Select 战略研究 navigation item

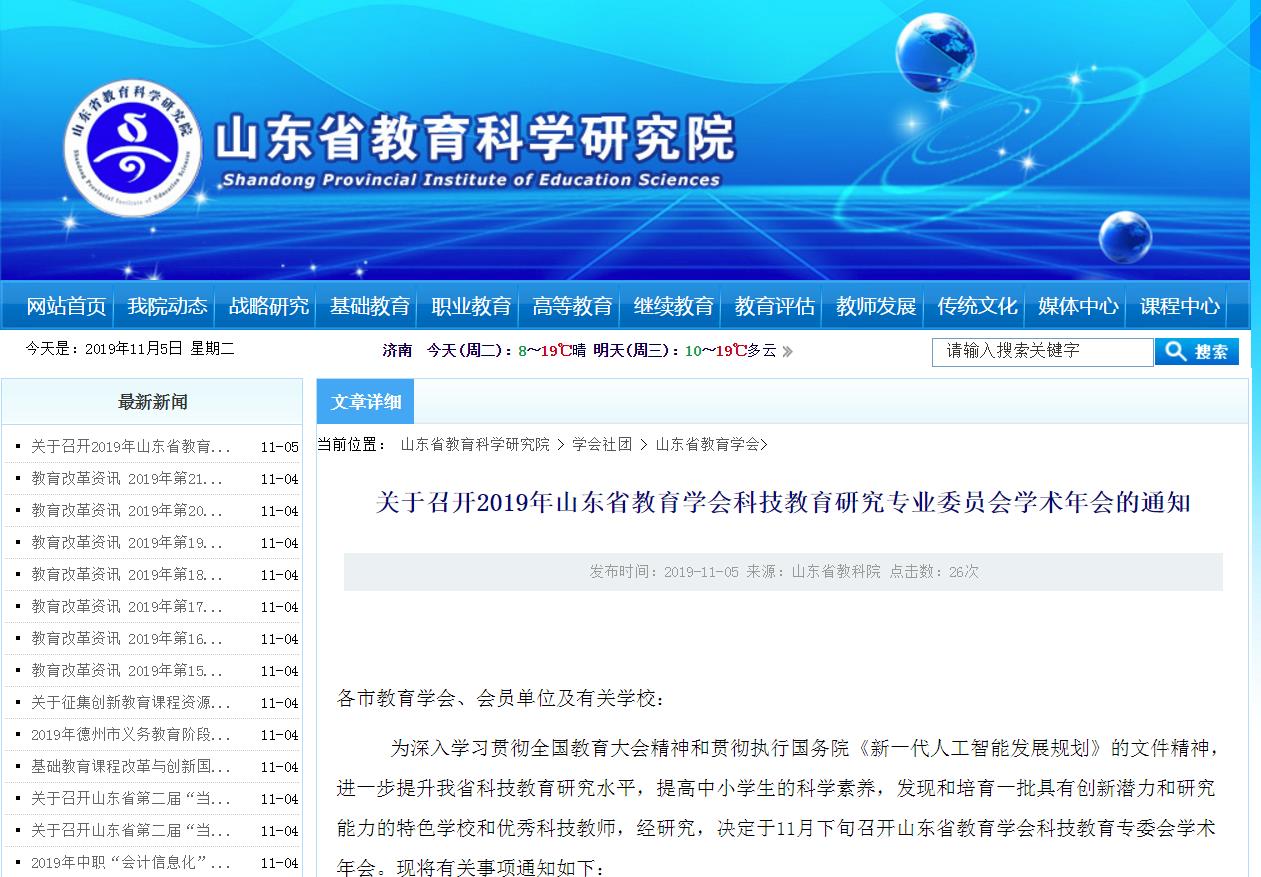(269, 306)
